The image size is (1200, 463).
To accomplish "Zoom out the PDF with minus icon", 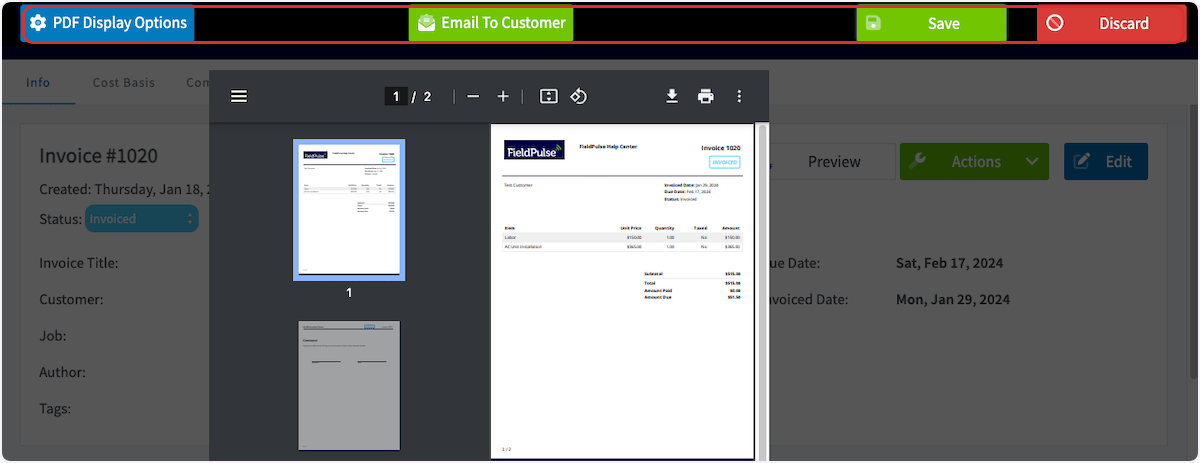I will pyautogui.click(x=473, y=97).
